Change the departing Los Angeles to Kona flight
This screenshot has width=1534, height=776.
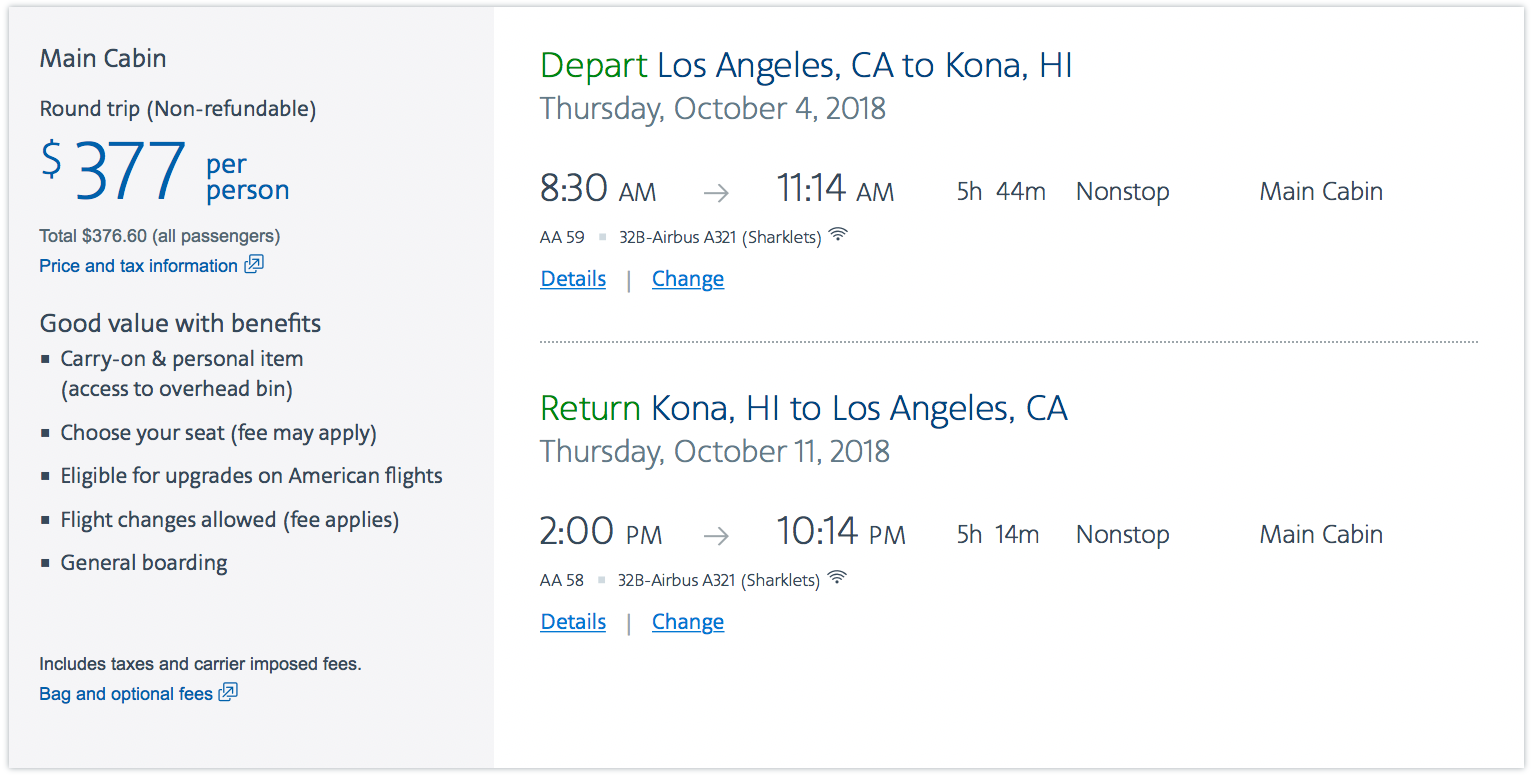pyautogui.click(x=687, y=279)
